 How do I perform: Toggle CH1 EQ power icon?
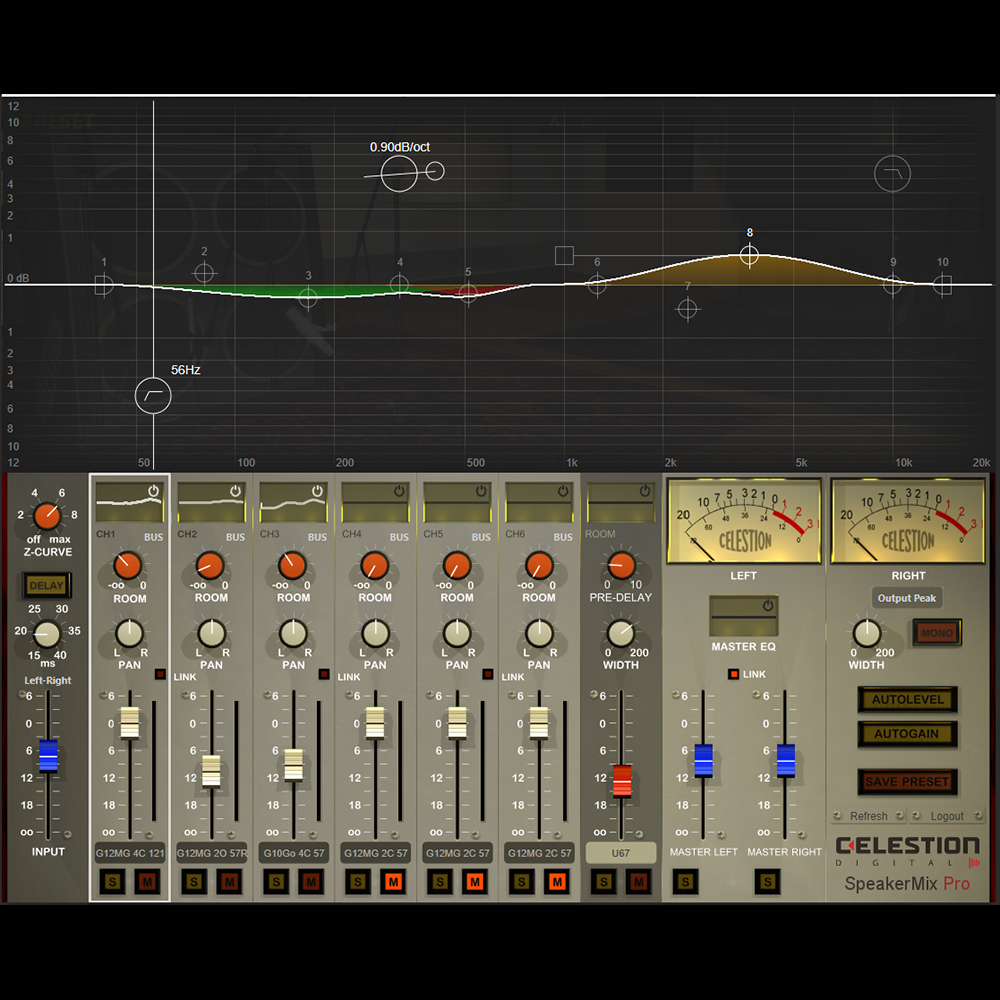tap(154, 491)
